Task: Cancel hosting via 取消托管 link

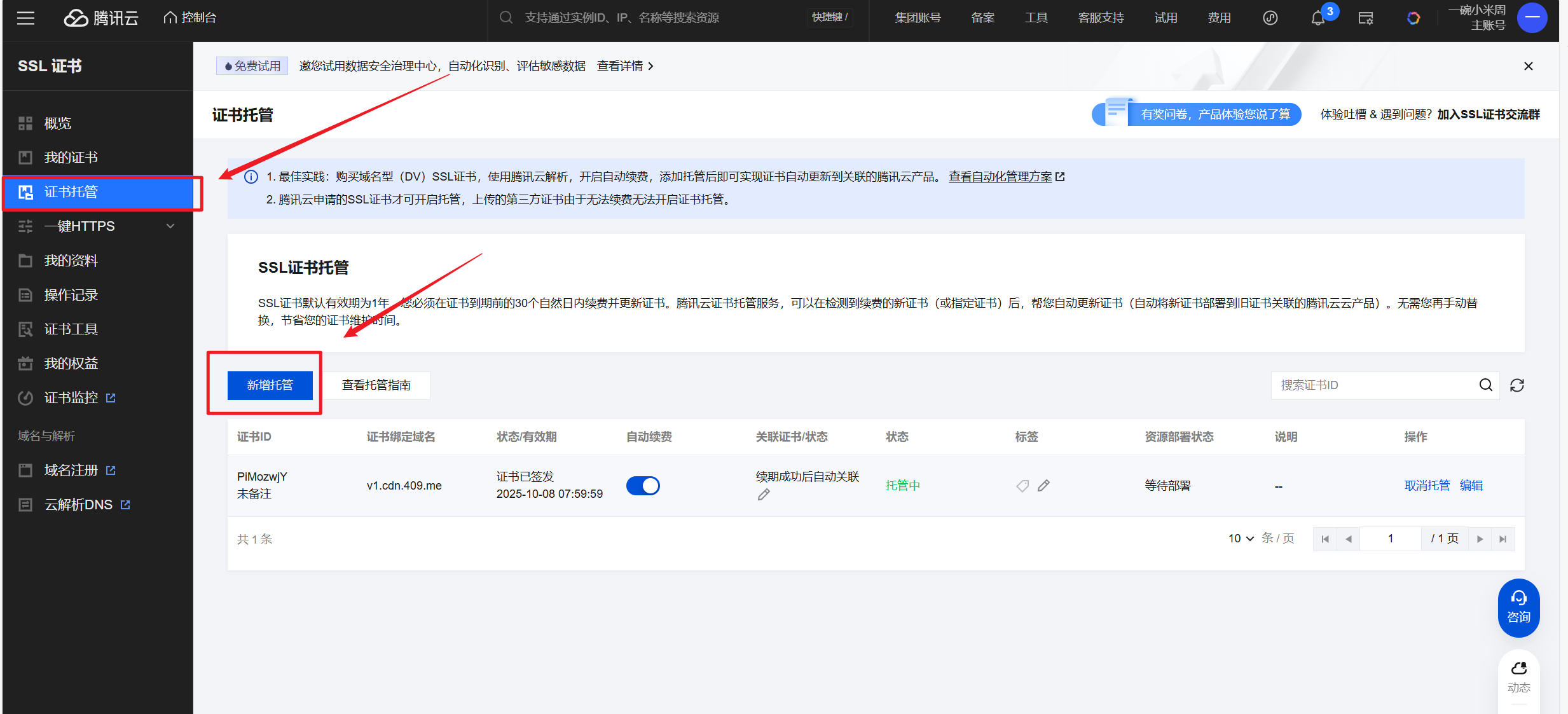Action: [1427, 485]
